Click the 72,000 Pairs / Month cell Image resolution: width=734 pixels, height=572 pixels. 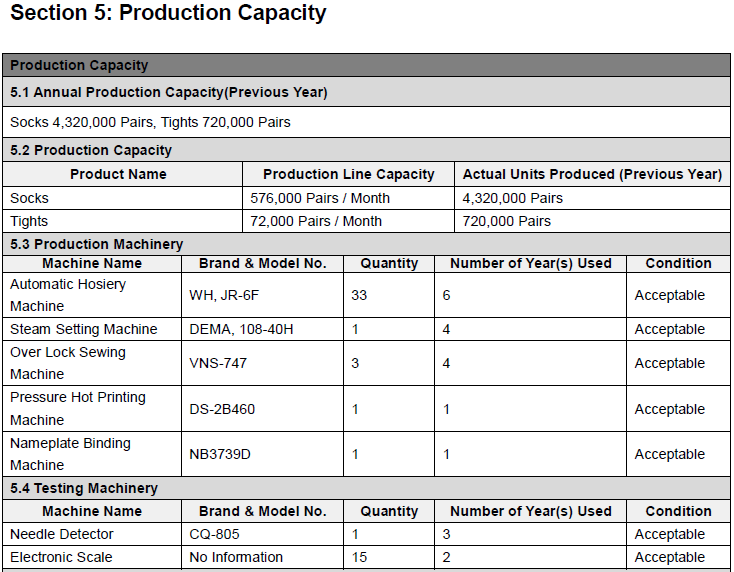316,221
